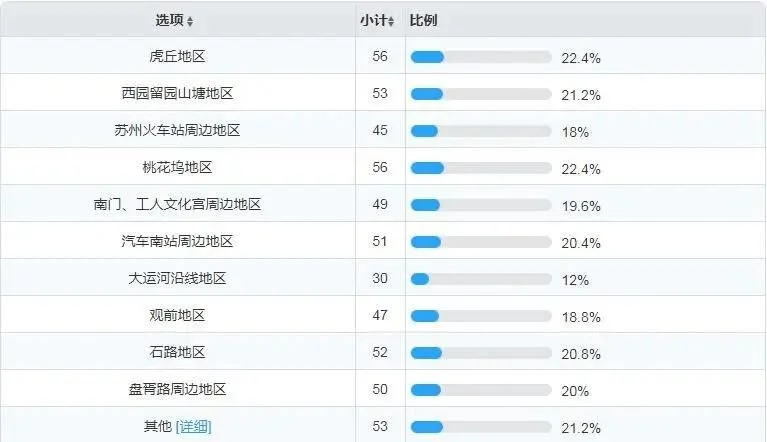This screenshot has width=767, height=442.
Task: Select the 18.8% value for 观前地区
Action: [581, 317]
